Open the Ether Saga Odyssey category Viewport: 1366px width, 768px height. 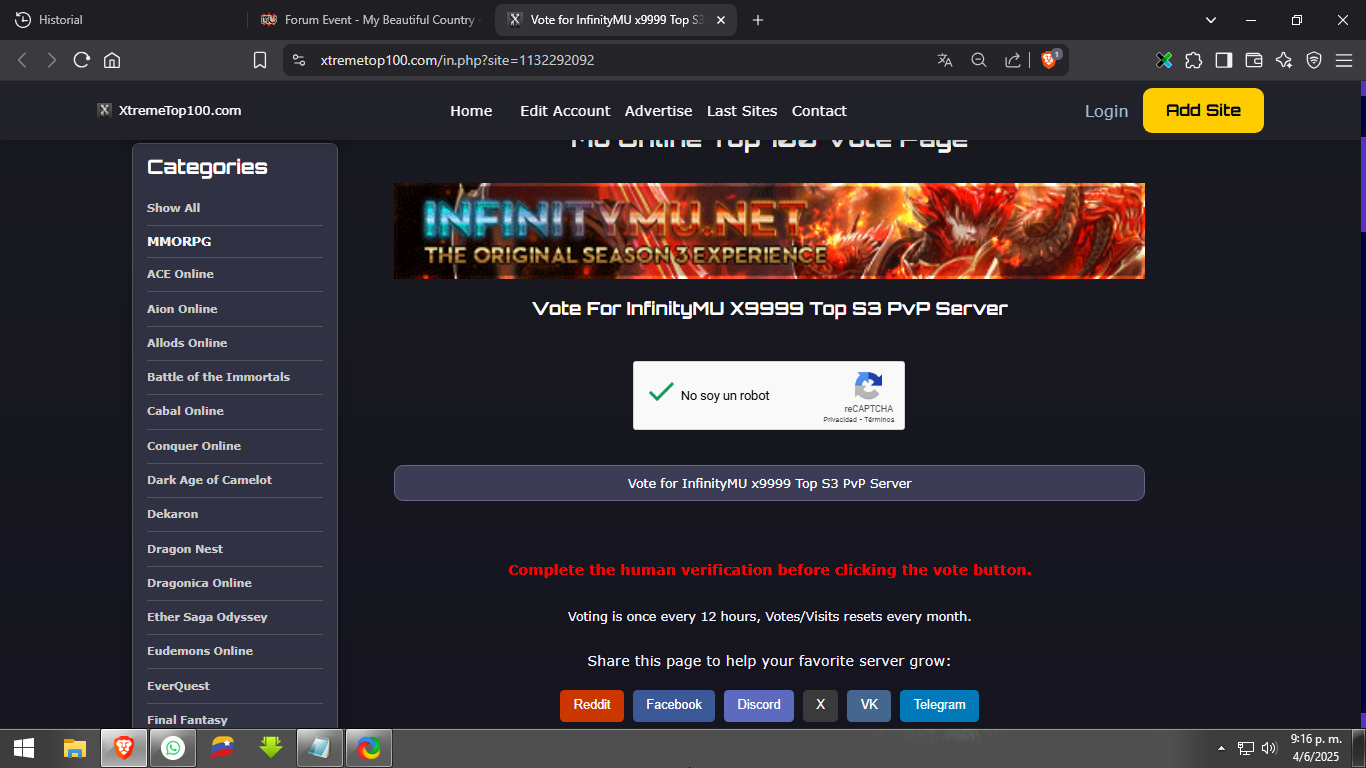207,617
